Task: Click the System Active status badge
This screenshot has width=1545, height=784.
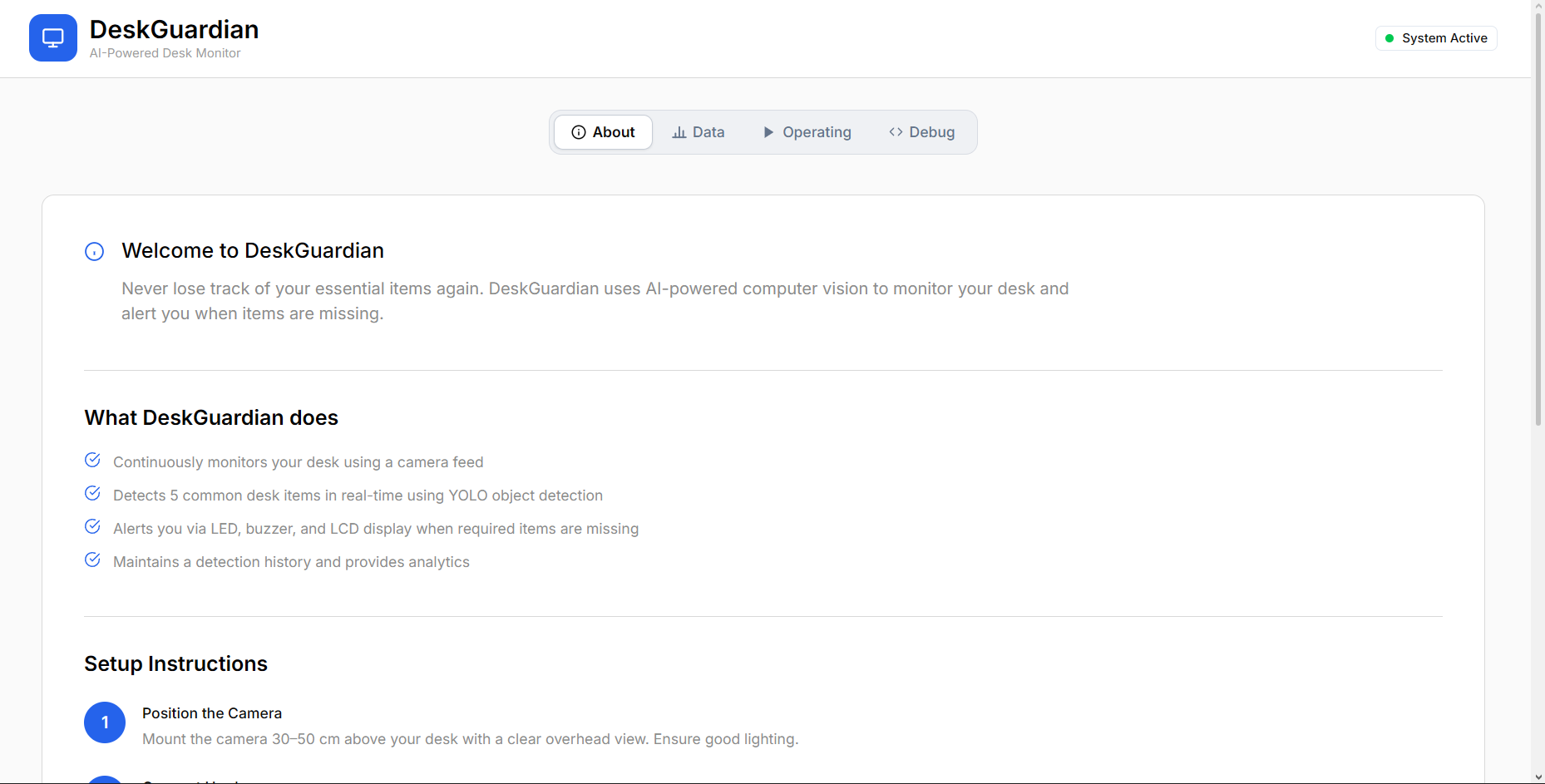Action: (x=1436, y=38)
